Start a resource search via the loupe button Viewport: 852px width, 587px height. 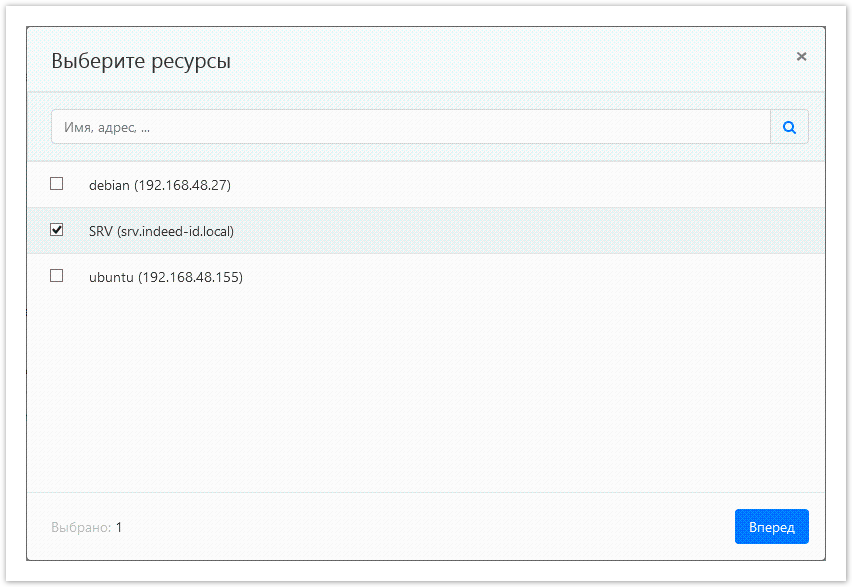click(789, 126)
